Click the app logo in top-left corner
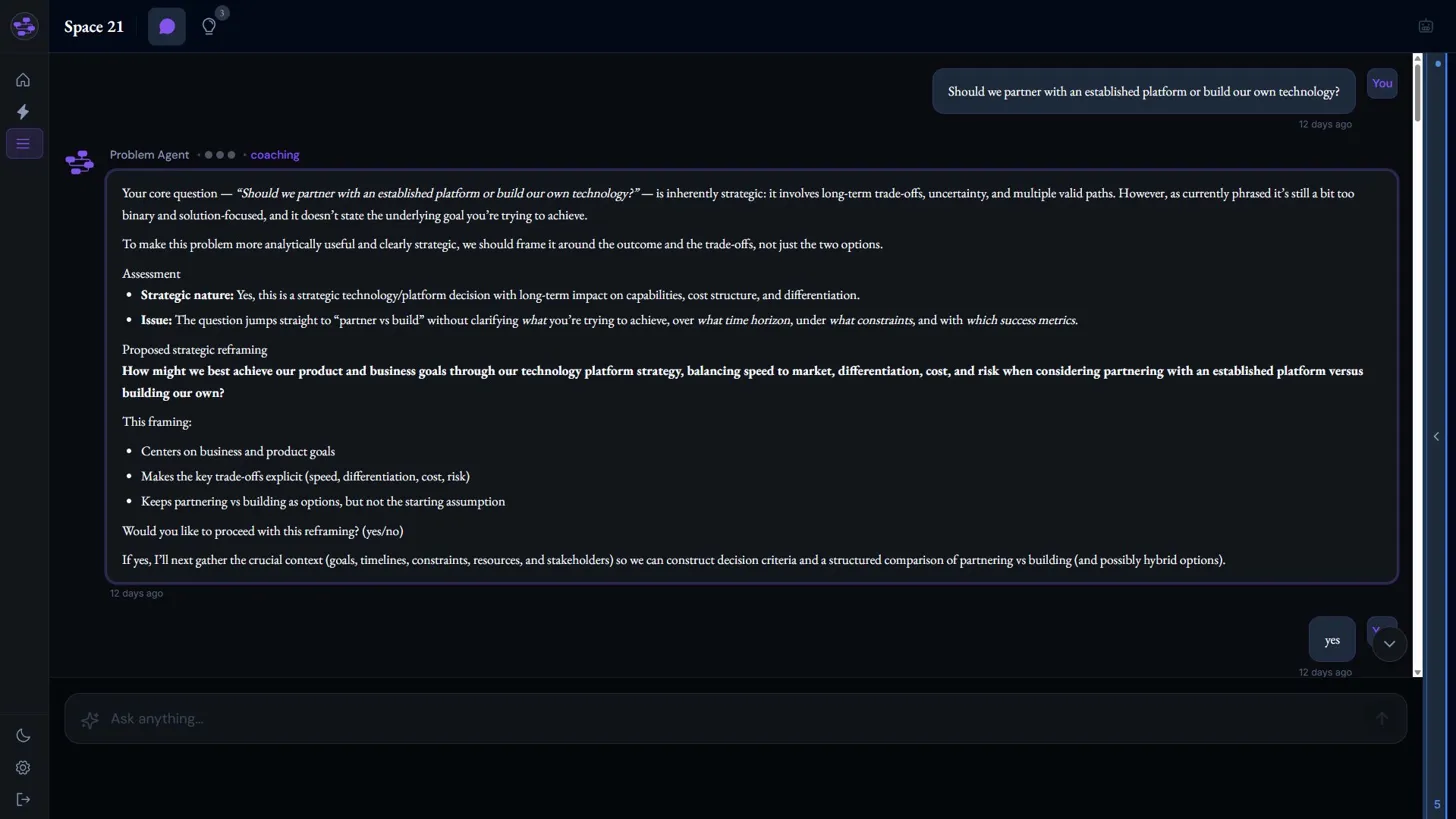The width and height of the screenshot is (1456, 819). pos(24,26)
